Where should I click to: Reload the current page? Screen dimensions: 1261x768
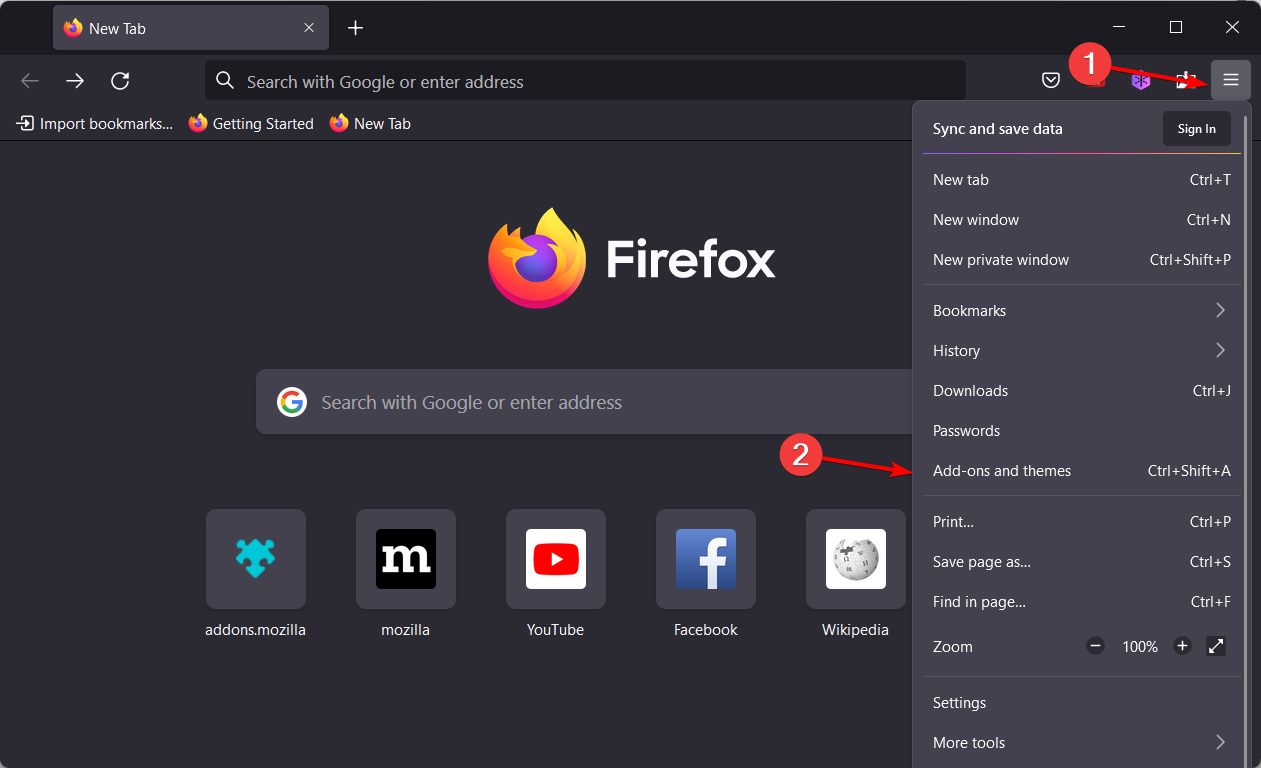click(120, 81)
